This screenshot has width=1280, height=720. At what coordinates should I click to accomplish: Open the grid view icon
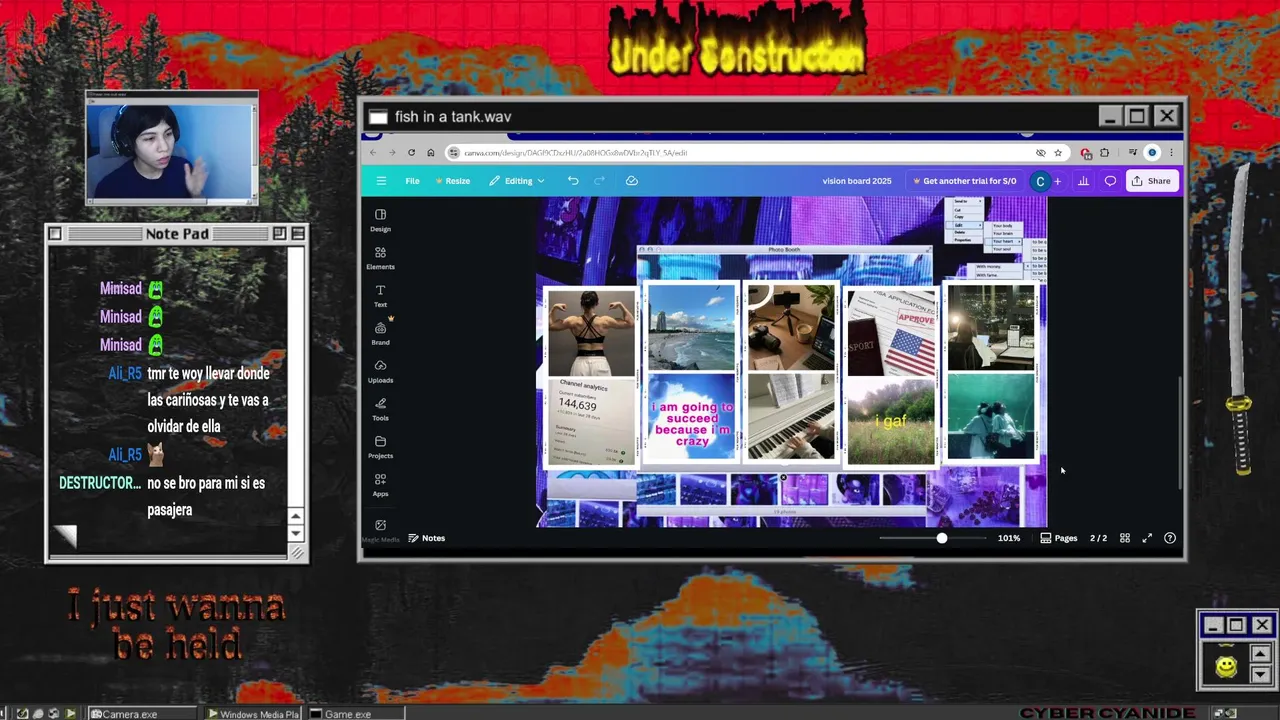pos(1125,538)
